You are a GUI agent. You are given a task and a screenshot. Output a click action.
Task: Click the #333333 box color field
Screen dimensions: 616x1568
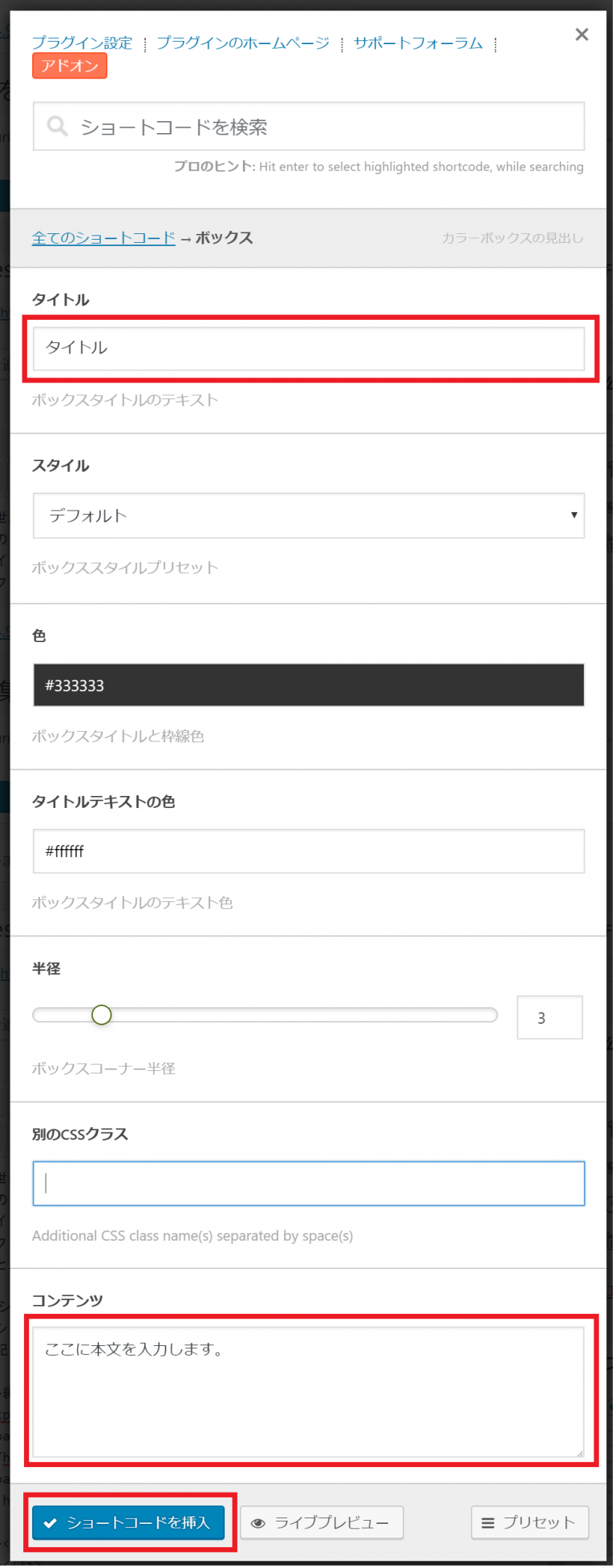(x=308, y=685)
